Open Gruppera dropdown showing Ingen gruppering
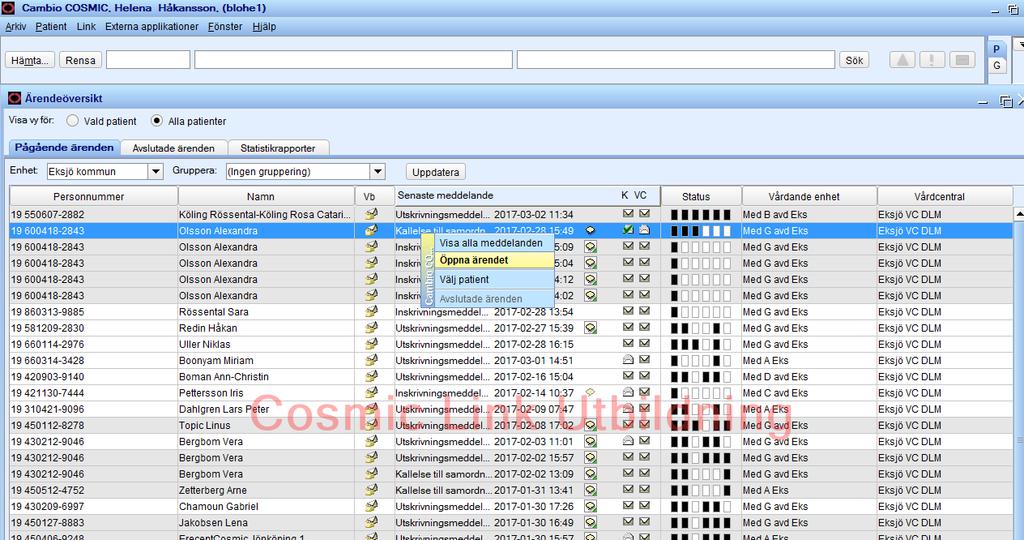The image size is (1024, 540). [x=305, y=172]
